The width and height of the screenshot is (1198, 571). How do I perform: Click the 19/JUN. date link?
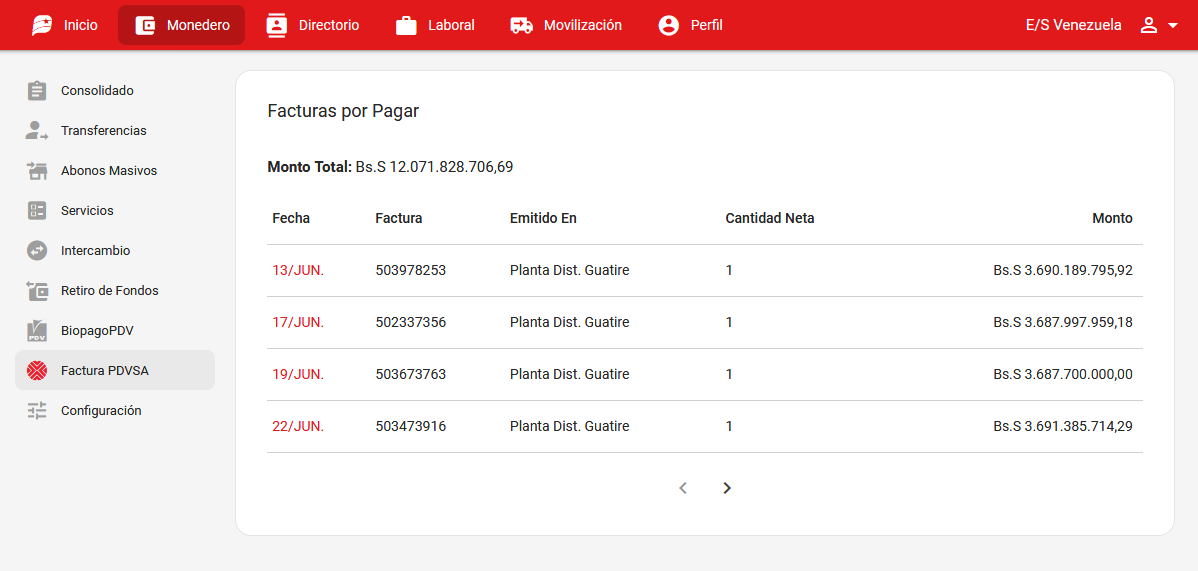[298, 375]
